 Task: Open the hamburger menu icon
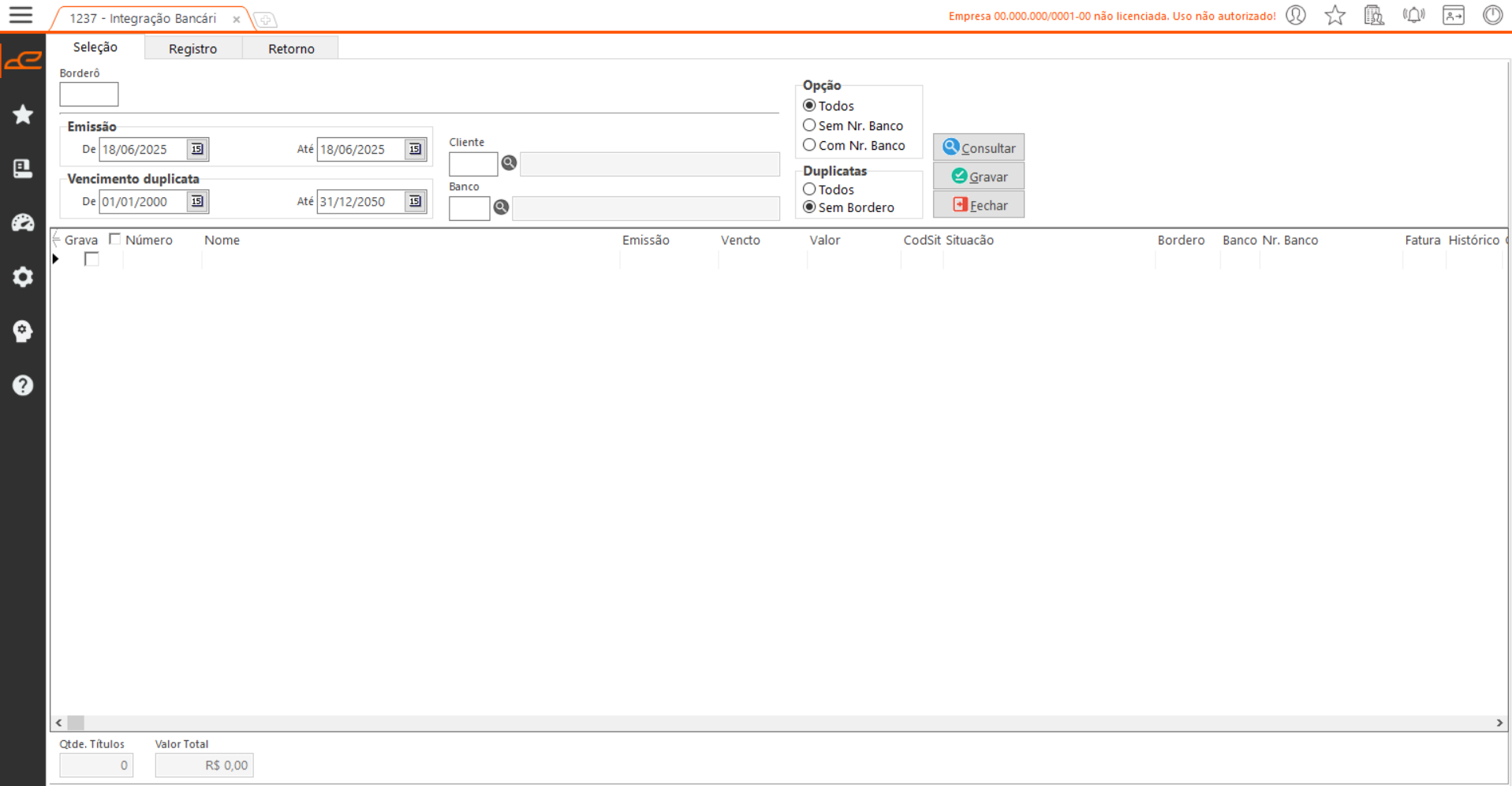[x=21, y=15]
